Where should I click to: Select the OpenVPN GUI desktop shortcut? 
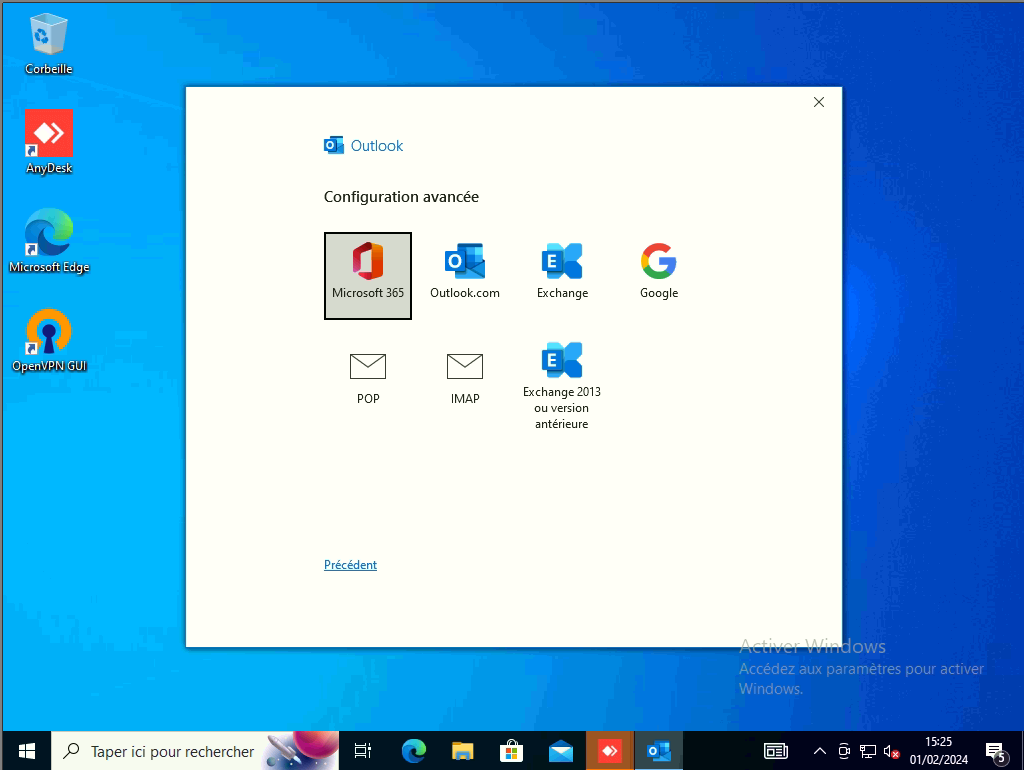click(48, 340)
